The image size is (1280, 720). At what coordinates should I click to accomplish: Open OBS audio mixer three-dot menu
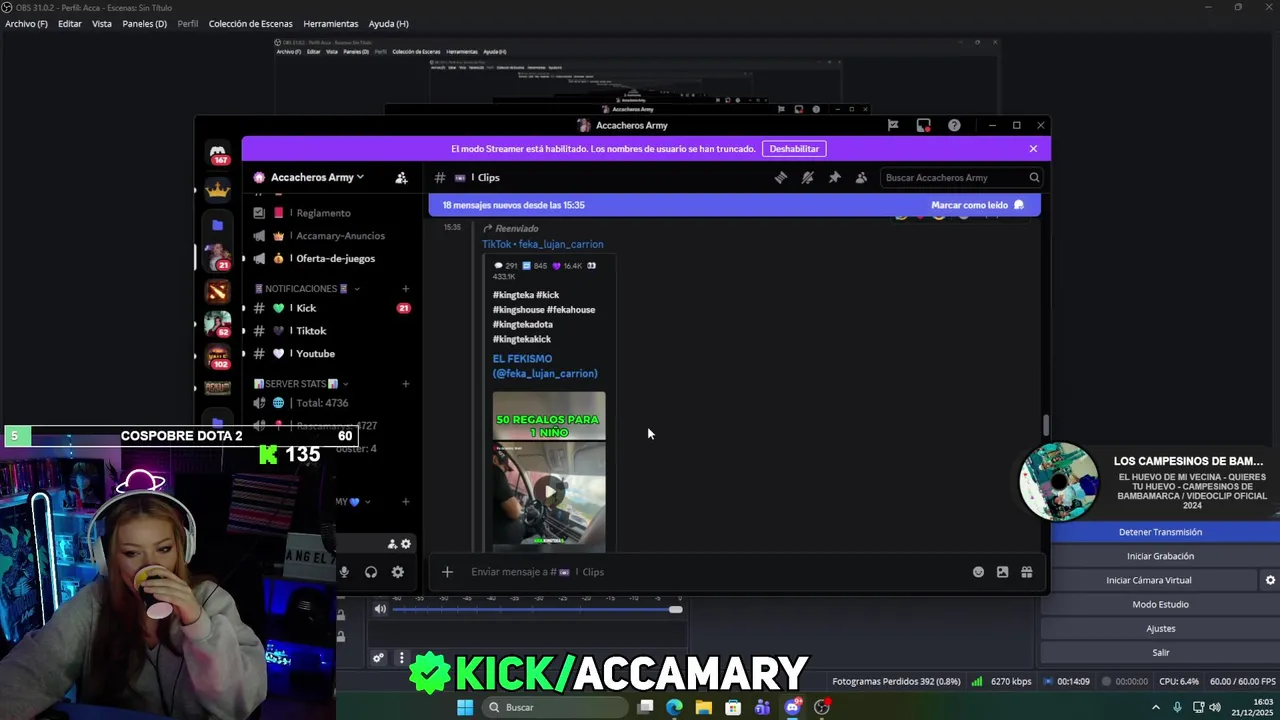[x=401, y=658]
